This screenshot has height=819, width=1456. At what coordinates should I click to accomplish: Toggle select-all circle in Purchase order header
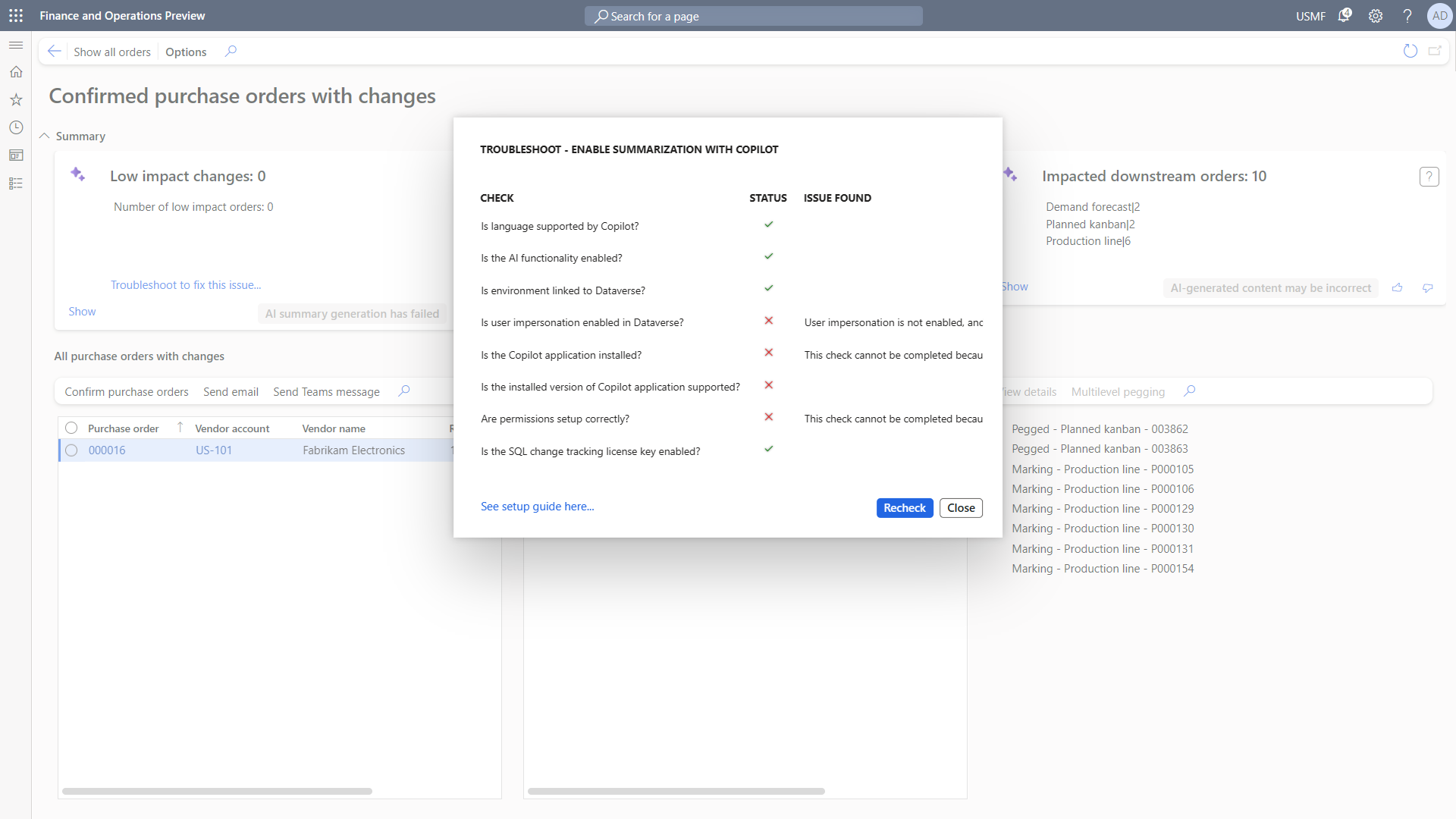point(71,428)
